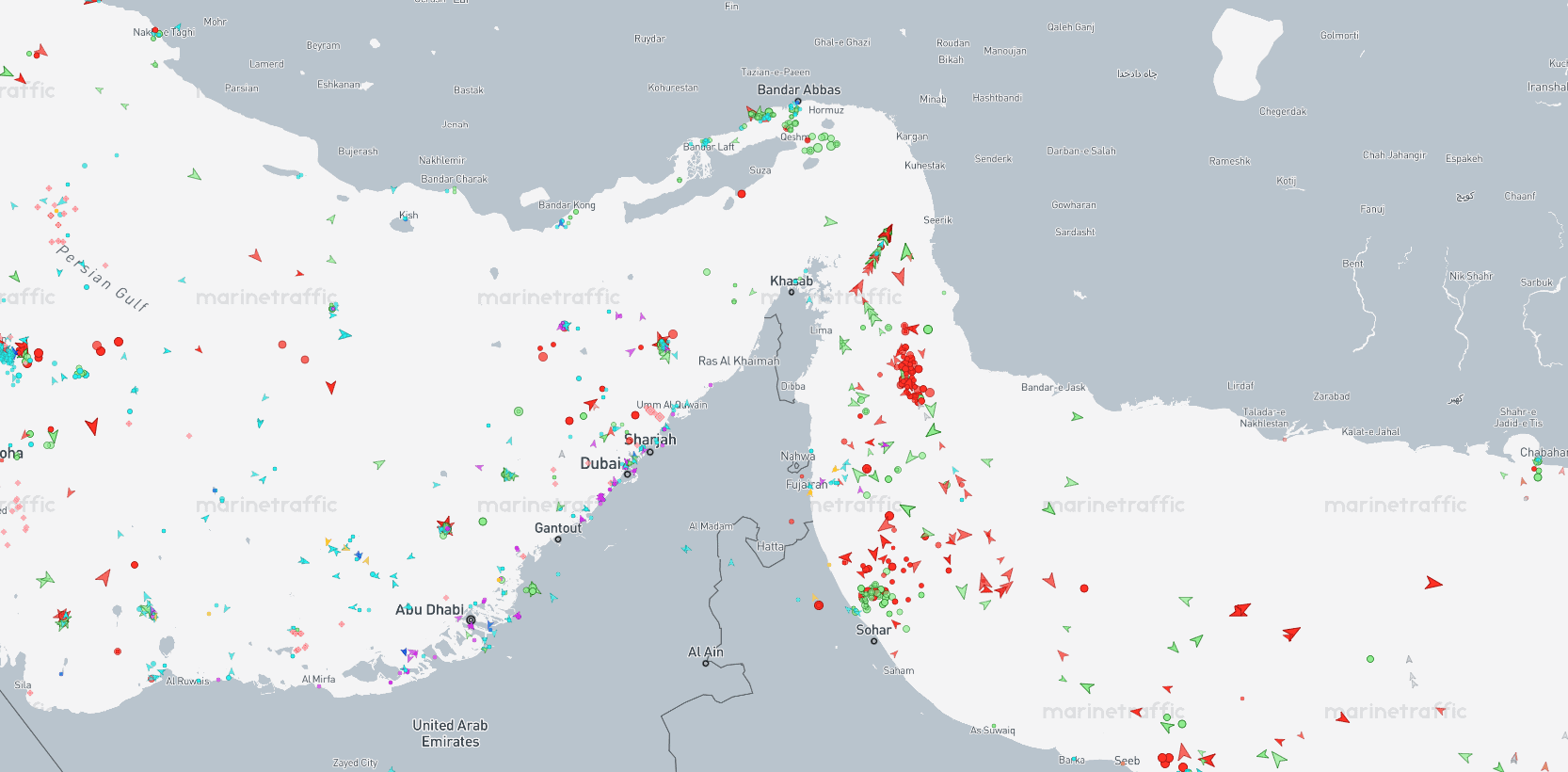Screen dimensions: 1568x772
Task: Click the Persian Gulf water label
Action: (103, 277)
